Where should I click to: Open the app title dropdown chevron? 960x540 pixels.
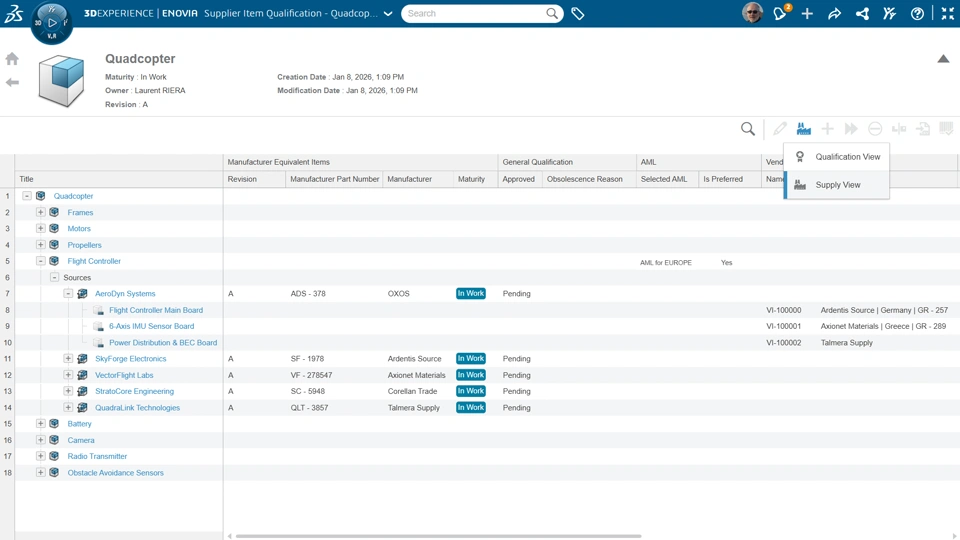(388, 13)
